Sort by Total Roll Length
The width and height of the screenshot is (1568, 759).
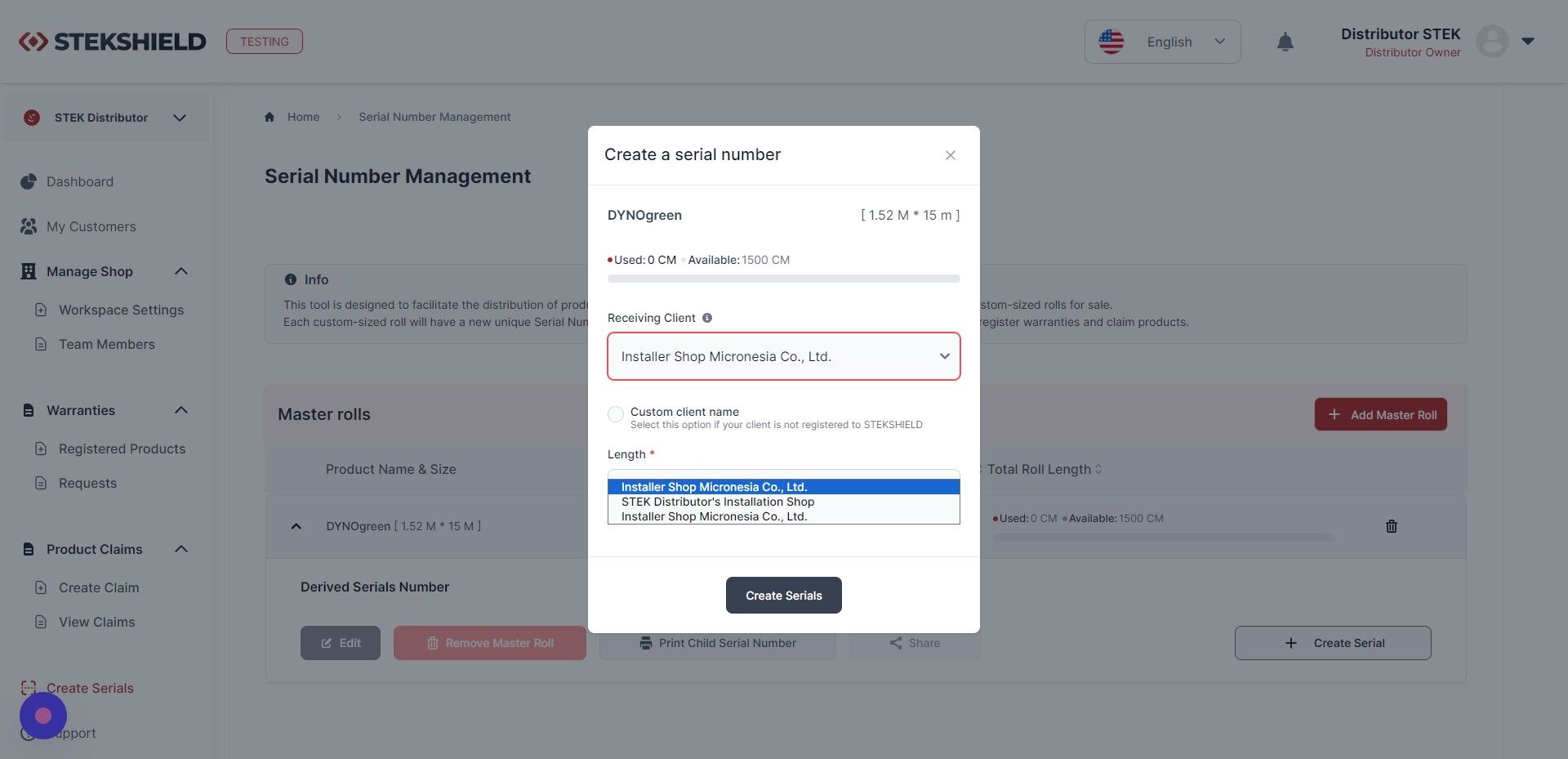tap(1045, 469)
